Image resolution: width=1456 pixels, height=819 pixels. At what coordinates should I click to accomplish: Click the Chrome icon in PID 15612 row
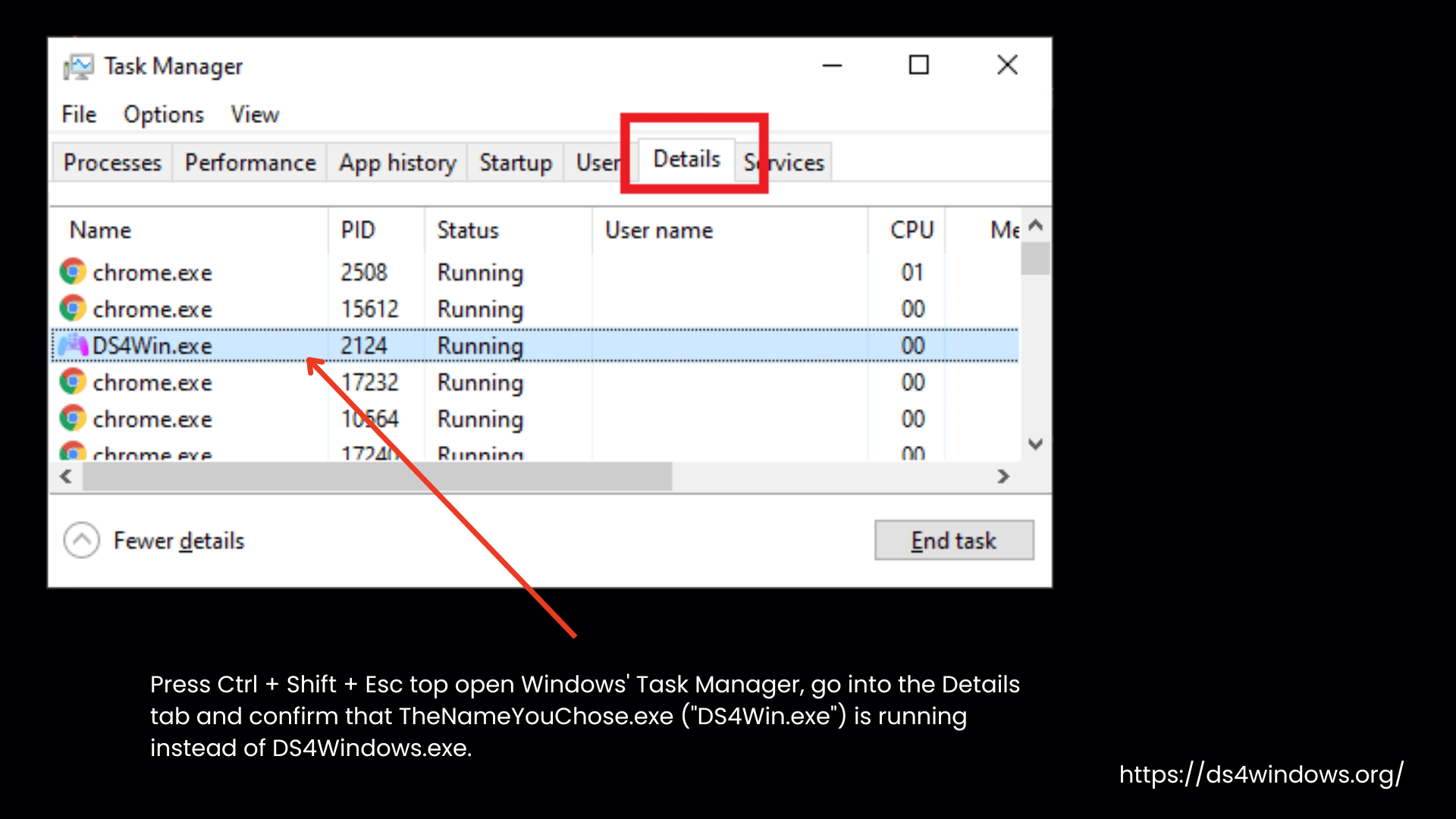click(x=73, y=308)
